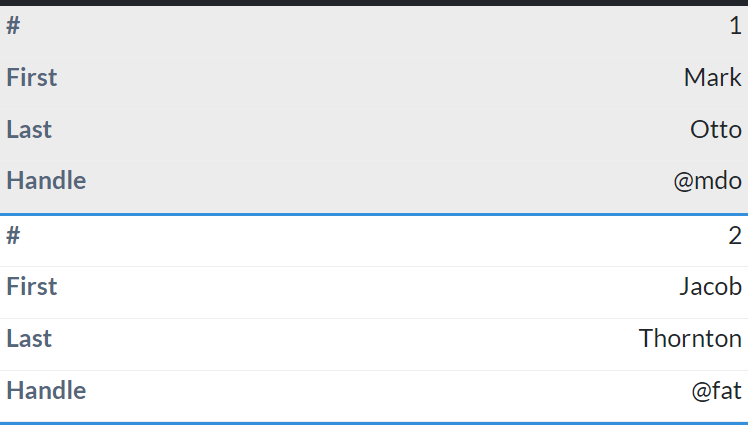The width and height of the screenshot is (748, 434).
Task: Select the name Mark
Action: click(x=712, y=78)
